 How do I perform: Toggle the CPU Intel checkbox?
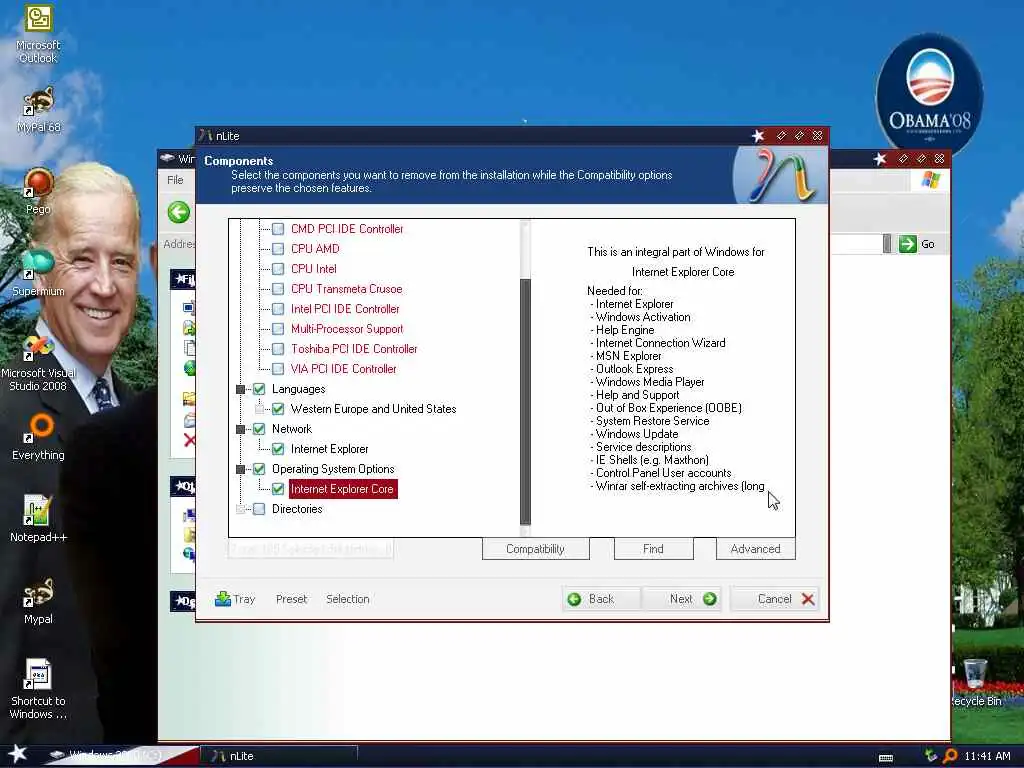coord(278,269)
